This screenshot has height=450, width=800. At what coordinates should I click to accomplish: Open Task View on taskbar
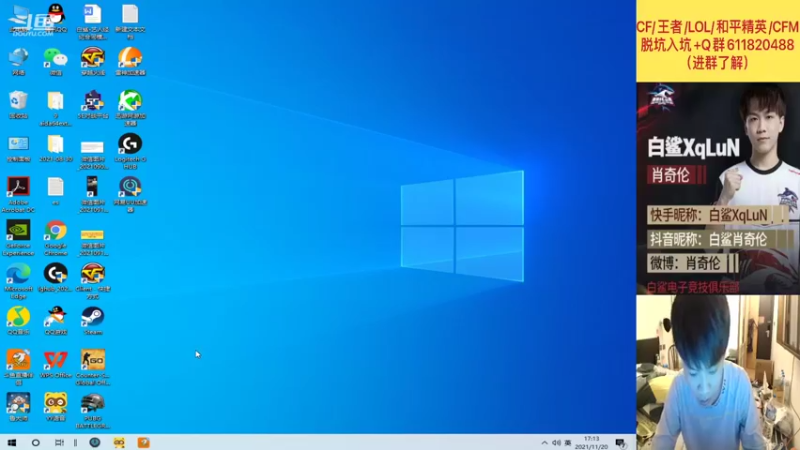pyautogui.click(x=59, y=442)
